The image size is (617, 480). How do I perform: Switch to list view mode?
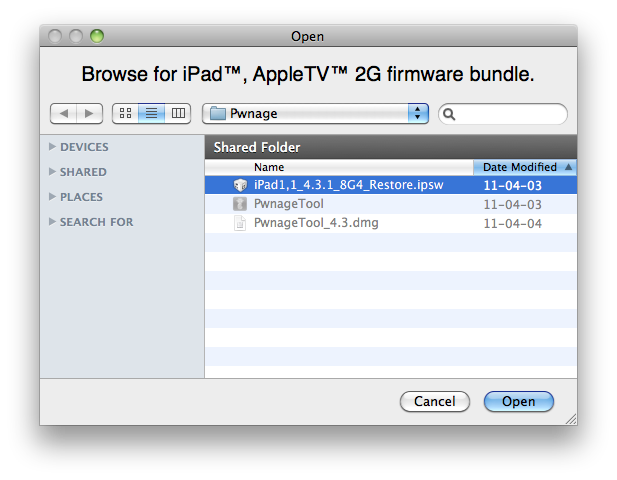point(151,114)
